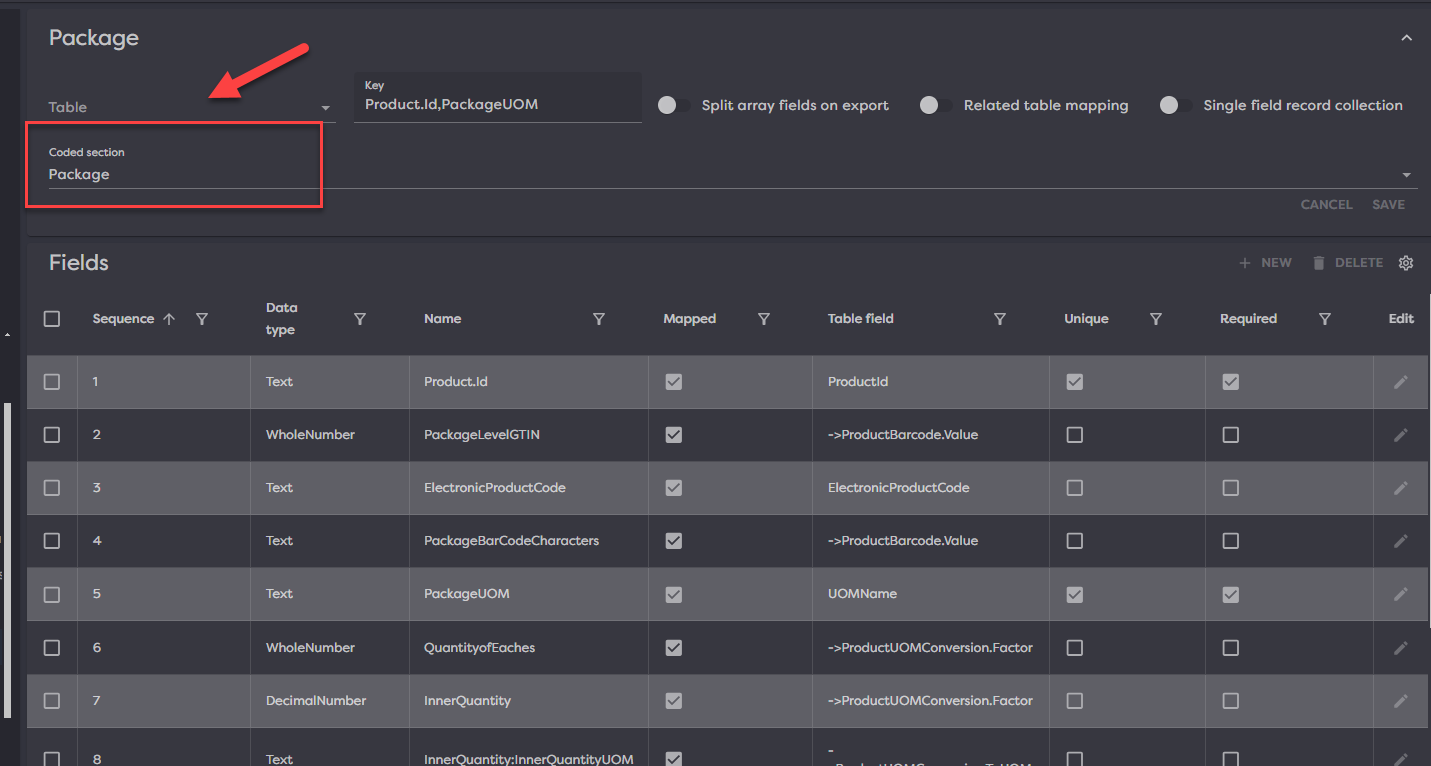The width and height of the screenshot is (1431, 766).
Task: Edit the Product.Id row with pencil icon
Action: (1401, 382)
